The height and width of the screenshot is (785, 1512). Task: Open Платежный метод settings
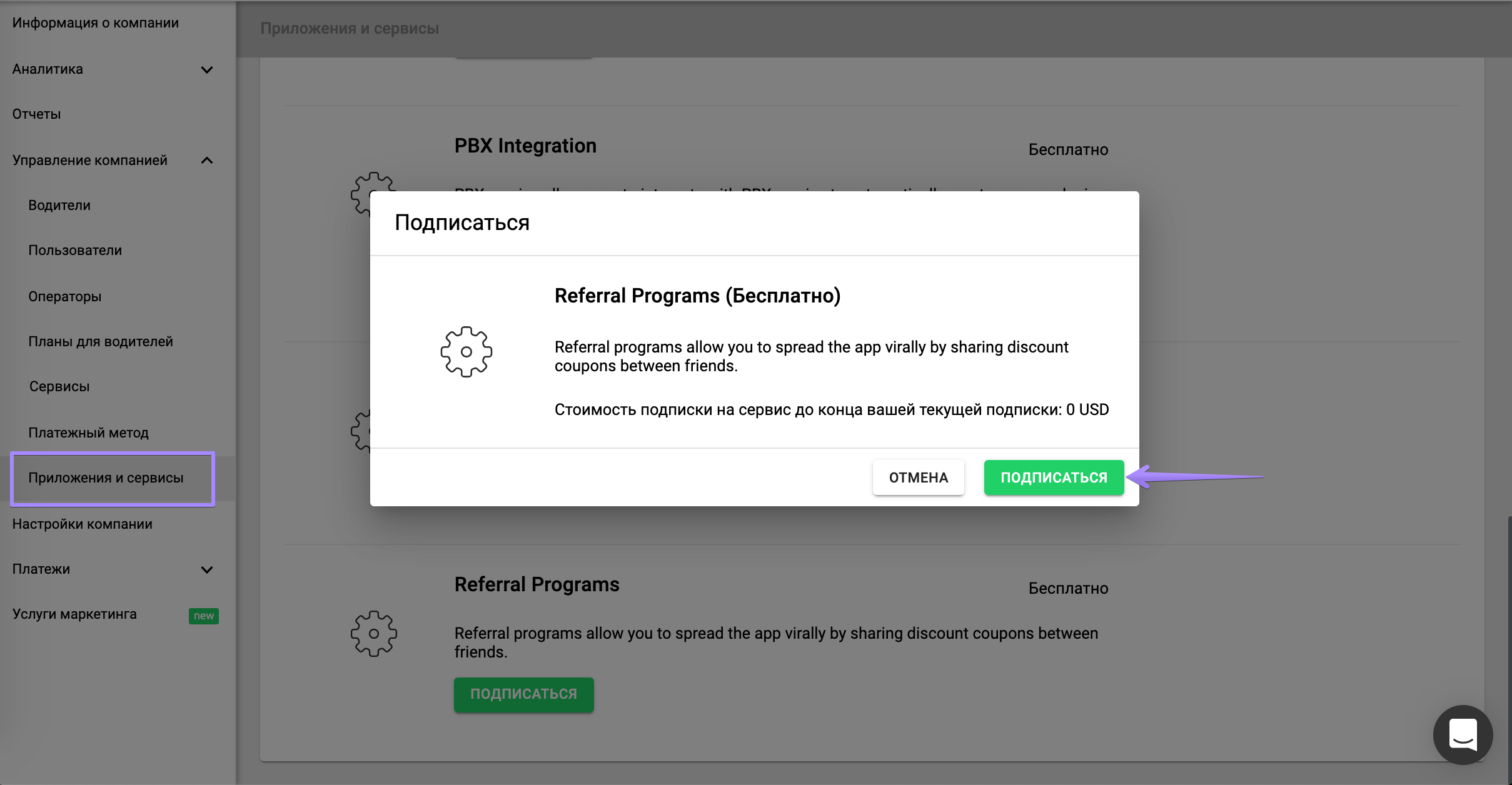coord(88,433)
